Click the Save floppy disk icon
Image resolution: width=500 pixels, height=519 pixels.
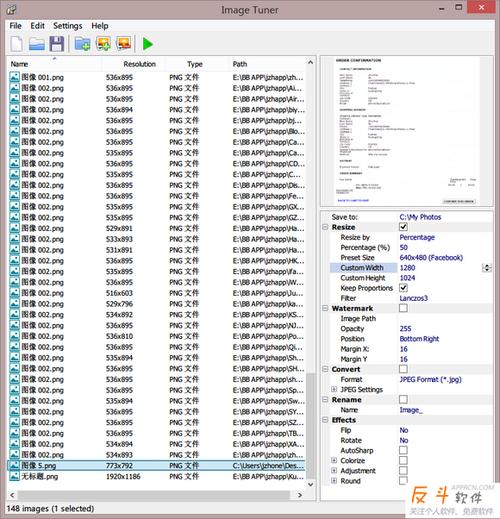click(x=57, y=44)
